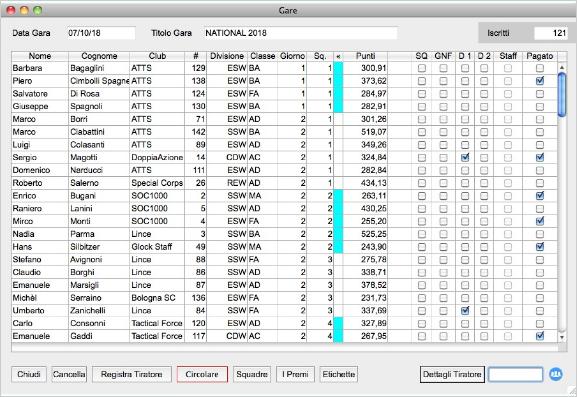Click the blue people icon at bottom right
The height and width of the screenshot is (397, 577).
556,374
